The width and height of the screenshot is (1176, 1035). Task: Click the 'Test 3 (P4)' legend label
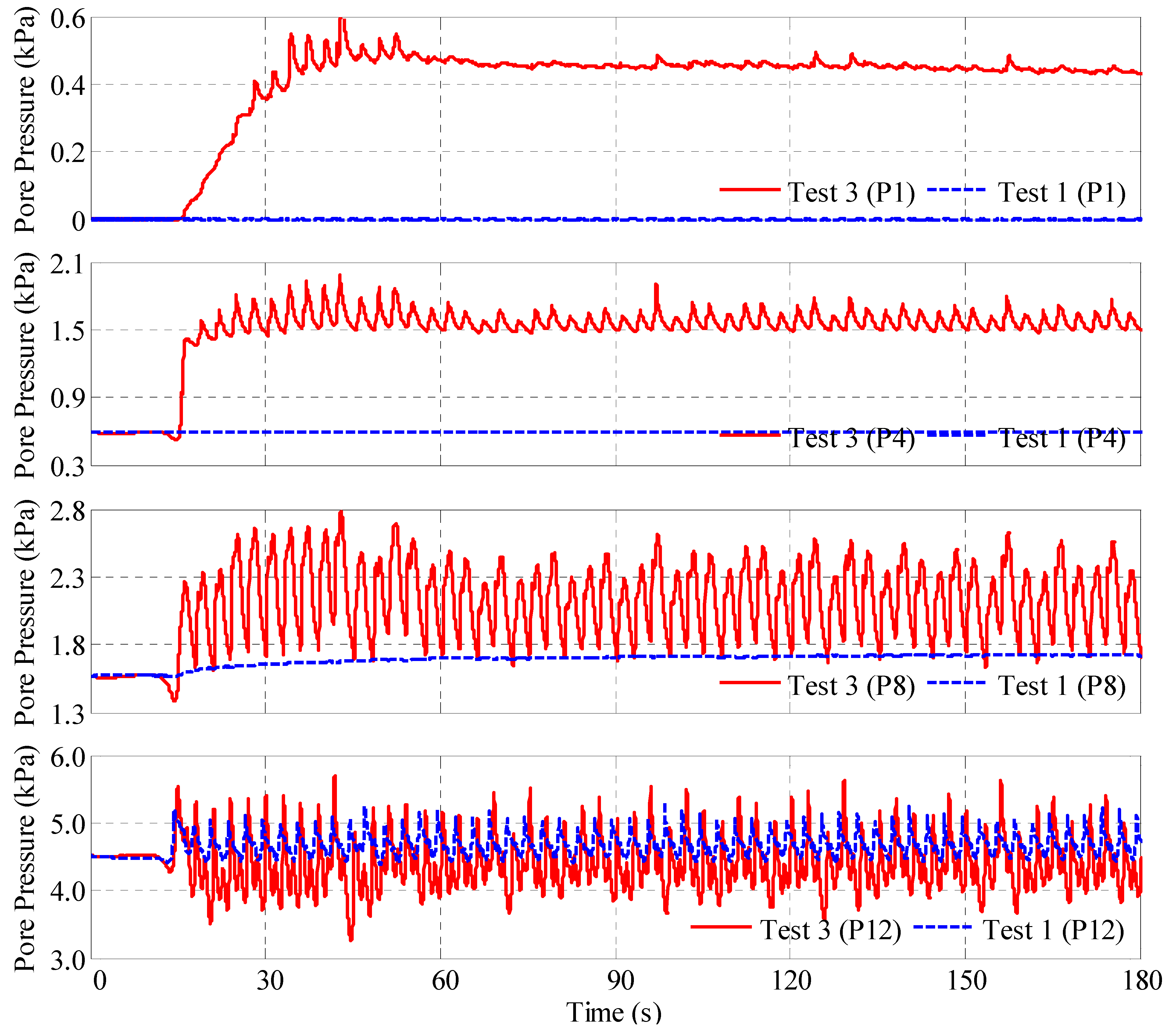pyautogui.click(x=851, y=439)
